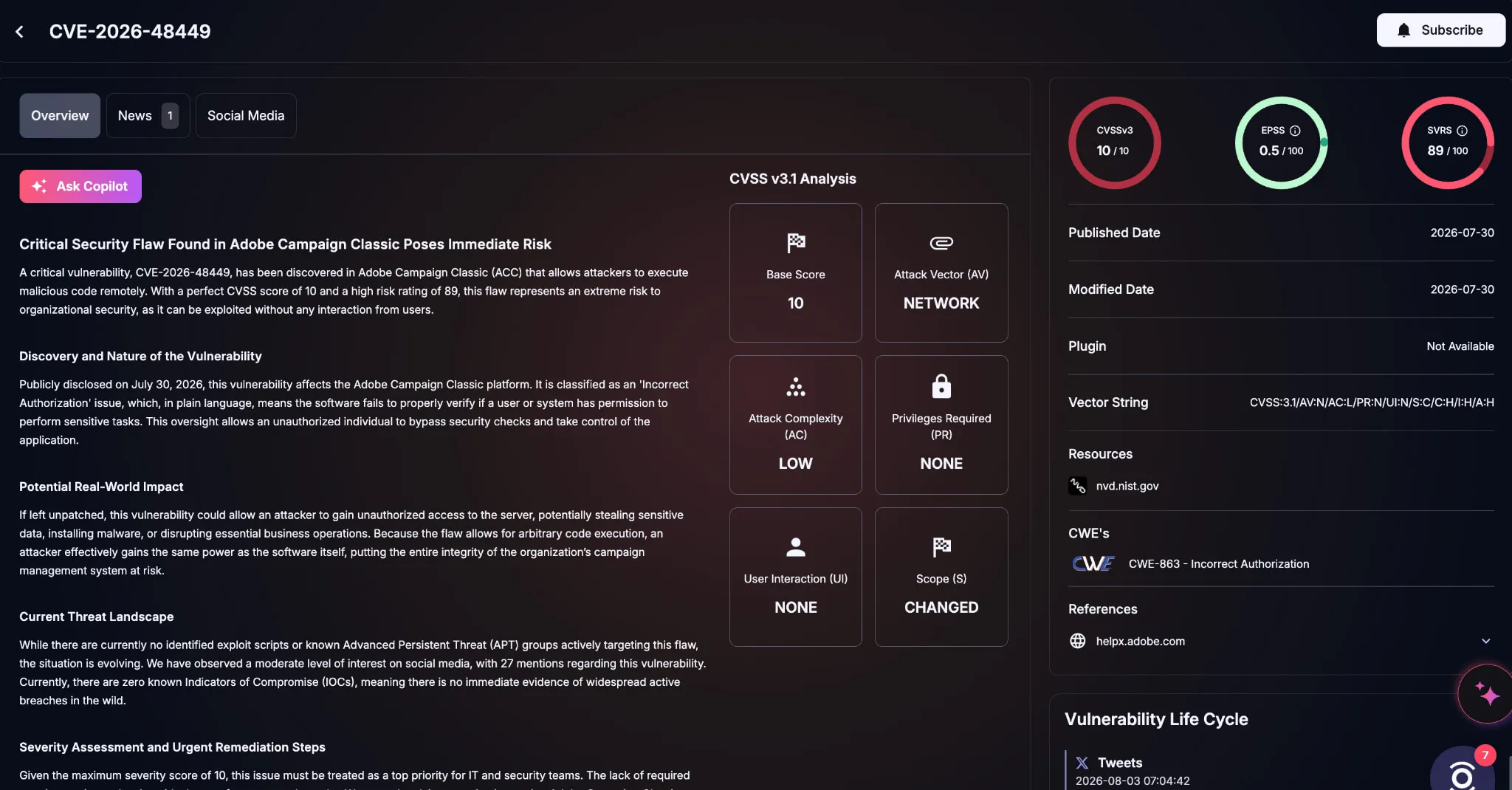This screenshot has height=790, width=1512.
Task: Click the Subscribe bell button
Action: click(1440, 30)
